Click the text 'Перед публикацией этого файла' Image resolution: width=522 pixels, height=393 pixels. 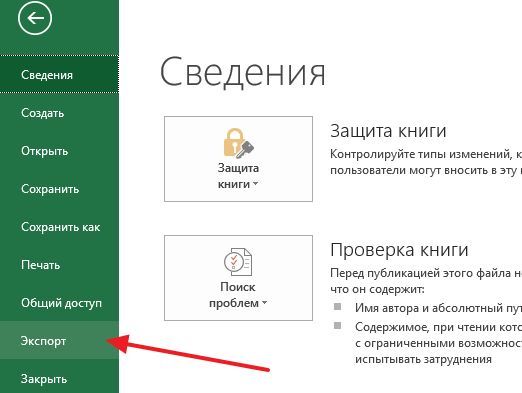[420, 273]
